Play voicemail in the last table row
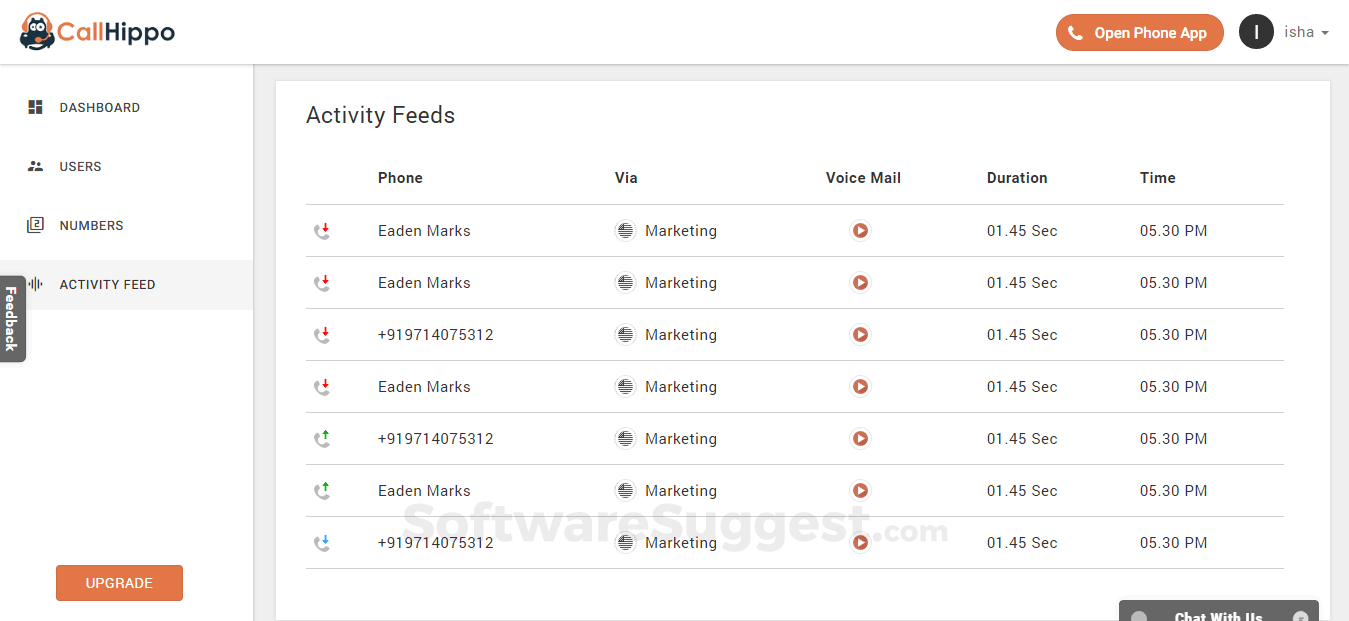This screenshot has width=1349, height=621. [860, 543]
